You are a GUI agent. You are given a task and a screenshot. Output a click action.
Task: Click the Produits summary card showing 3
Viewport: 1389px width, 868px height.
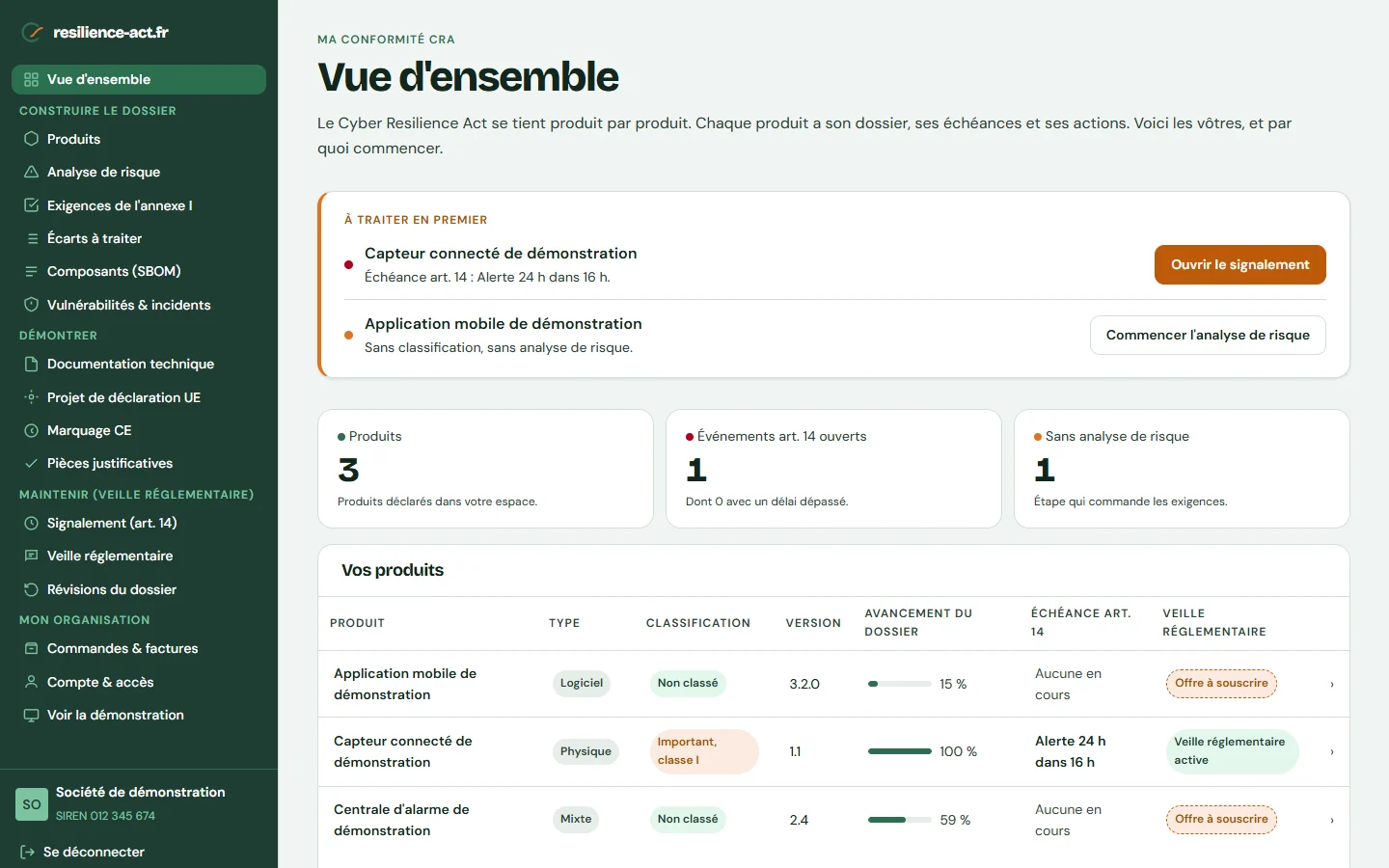485,469
